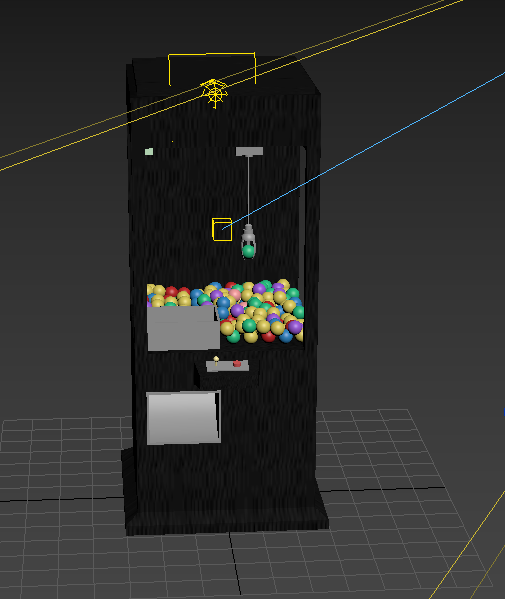Select the yellow camera box gizmo

[x=222, y=230]
